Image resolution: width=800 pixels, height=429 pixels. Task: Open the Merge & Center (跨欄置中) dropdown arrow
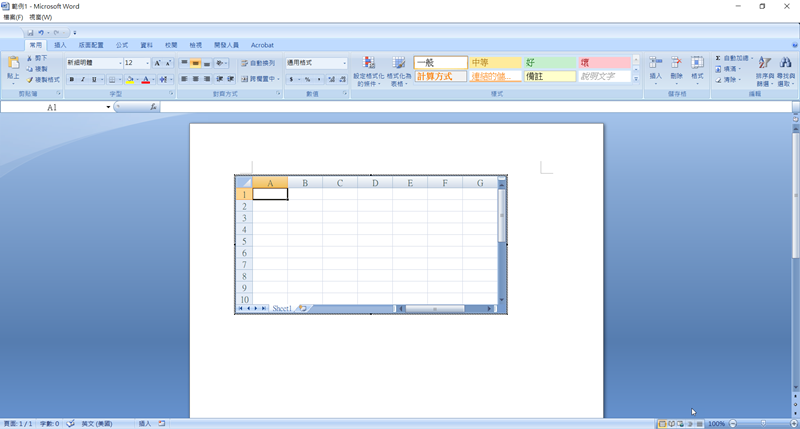coord(278,79)
